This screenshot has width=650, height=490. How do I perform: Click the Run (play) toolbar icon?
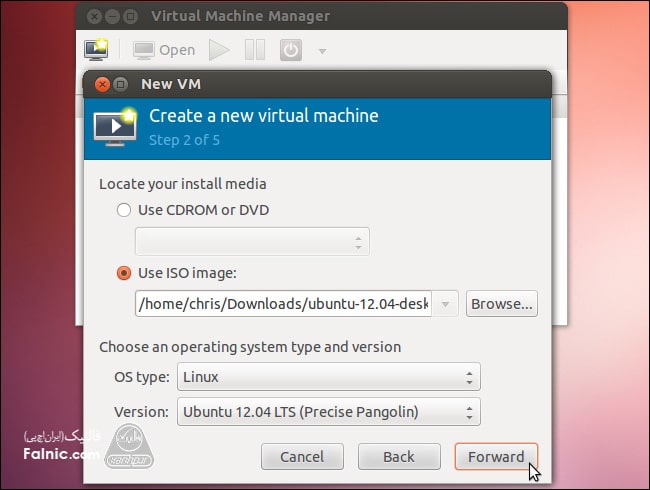pos(219,50)
